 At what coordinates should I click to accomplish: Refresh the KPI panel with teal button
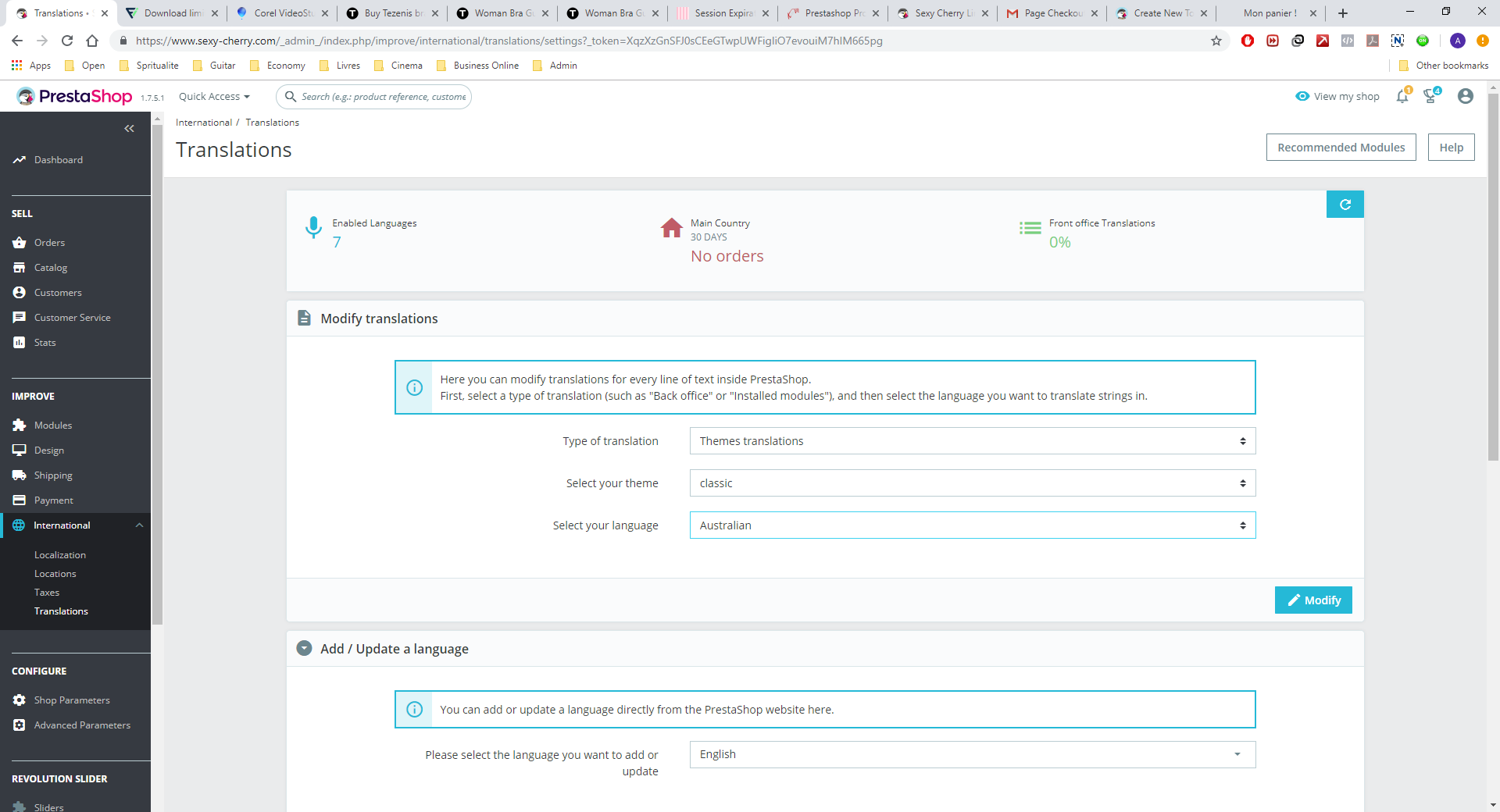point(1345,205)
